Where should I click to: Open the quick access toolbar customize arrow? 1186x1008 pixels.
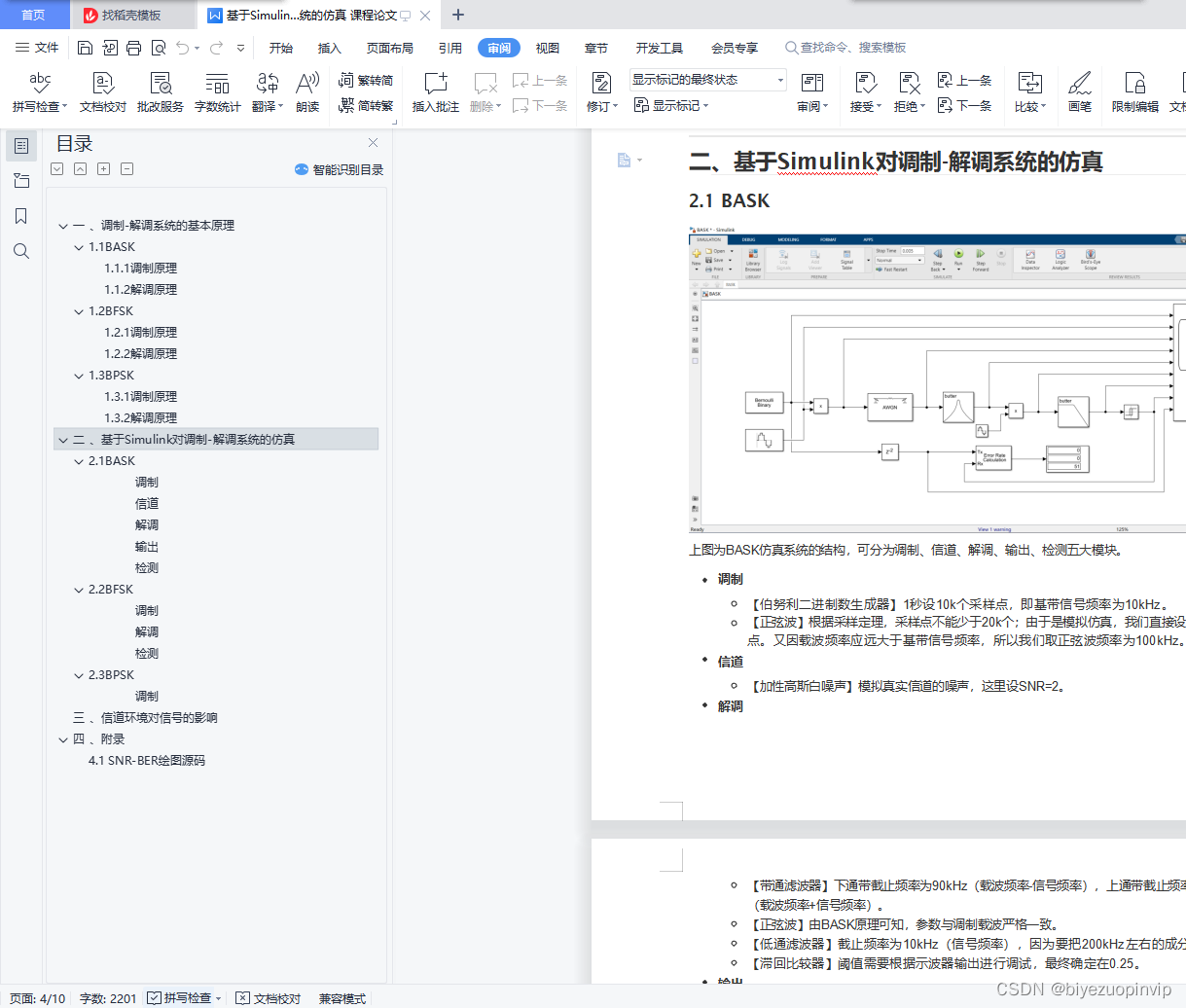pyautogui.click(x=240, y=48)
